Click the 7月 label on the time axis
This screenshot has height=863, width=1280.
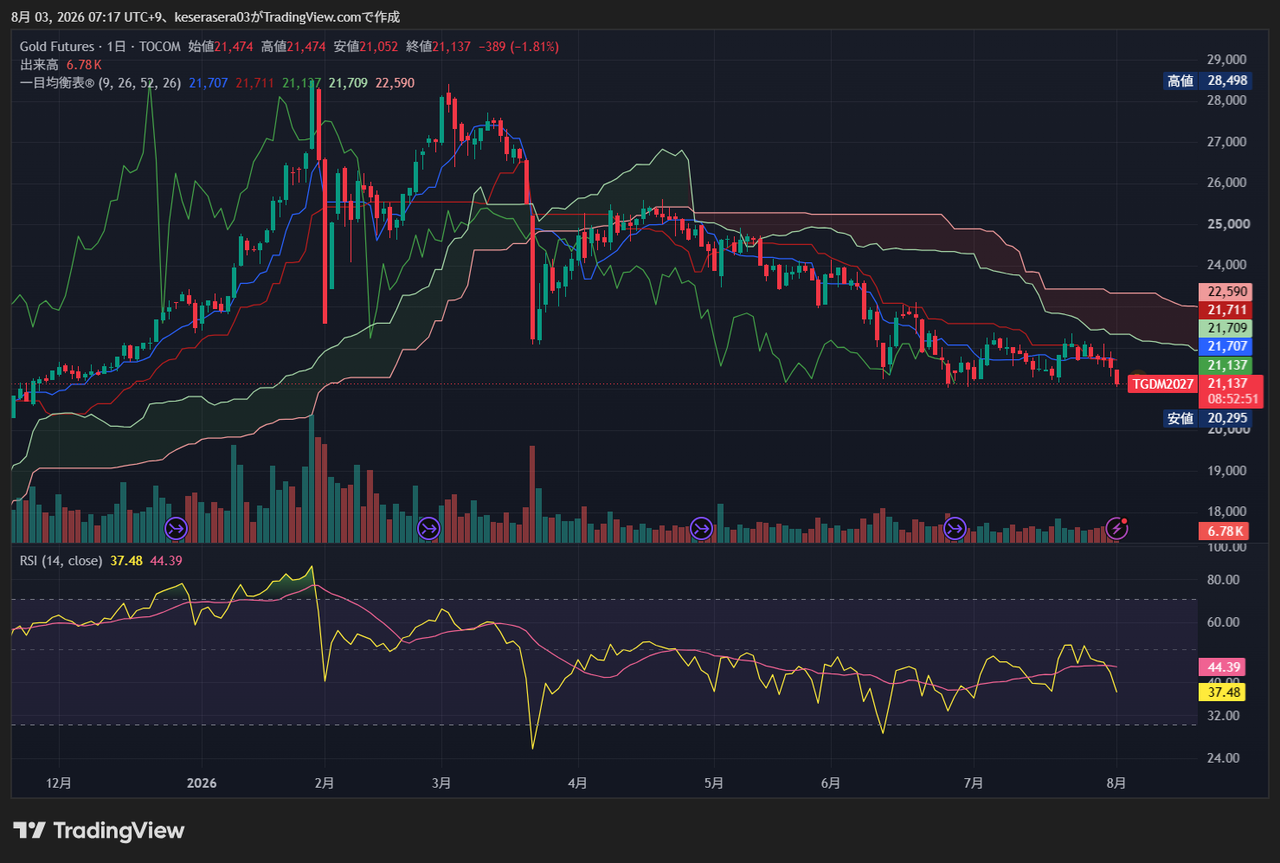coord(972,783)
